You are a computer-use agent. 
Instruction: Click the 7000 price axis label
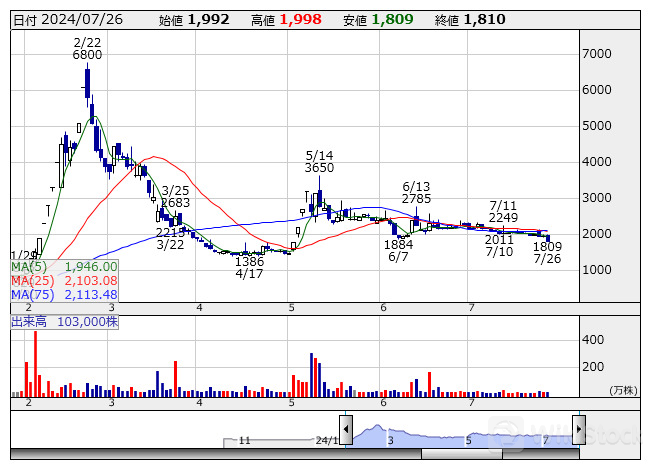(x=597, y=53)
